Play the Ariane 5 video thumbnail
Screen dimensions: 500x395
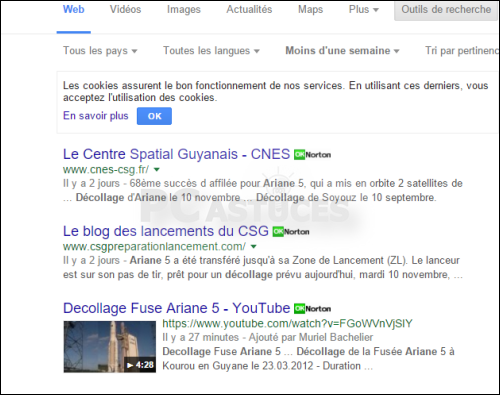pyautogui.click(x=110, y=347)
